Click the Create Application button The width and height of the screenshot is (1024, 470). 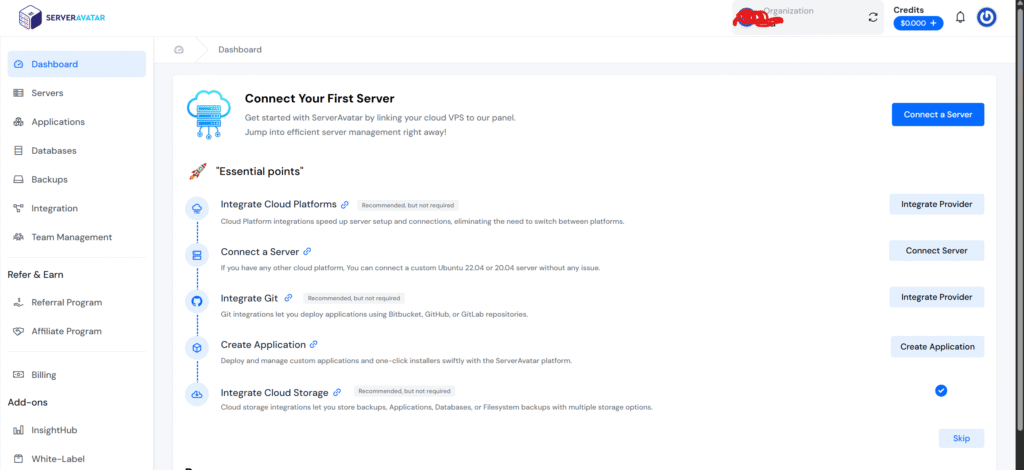tap(937, 347)
